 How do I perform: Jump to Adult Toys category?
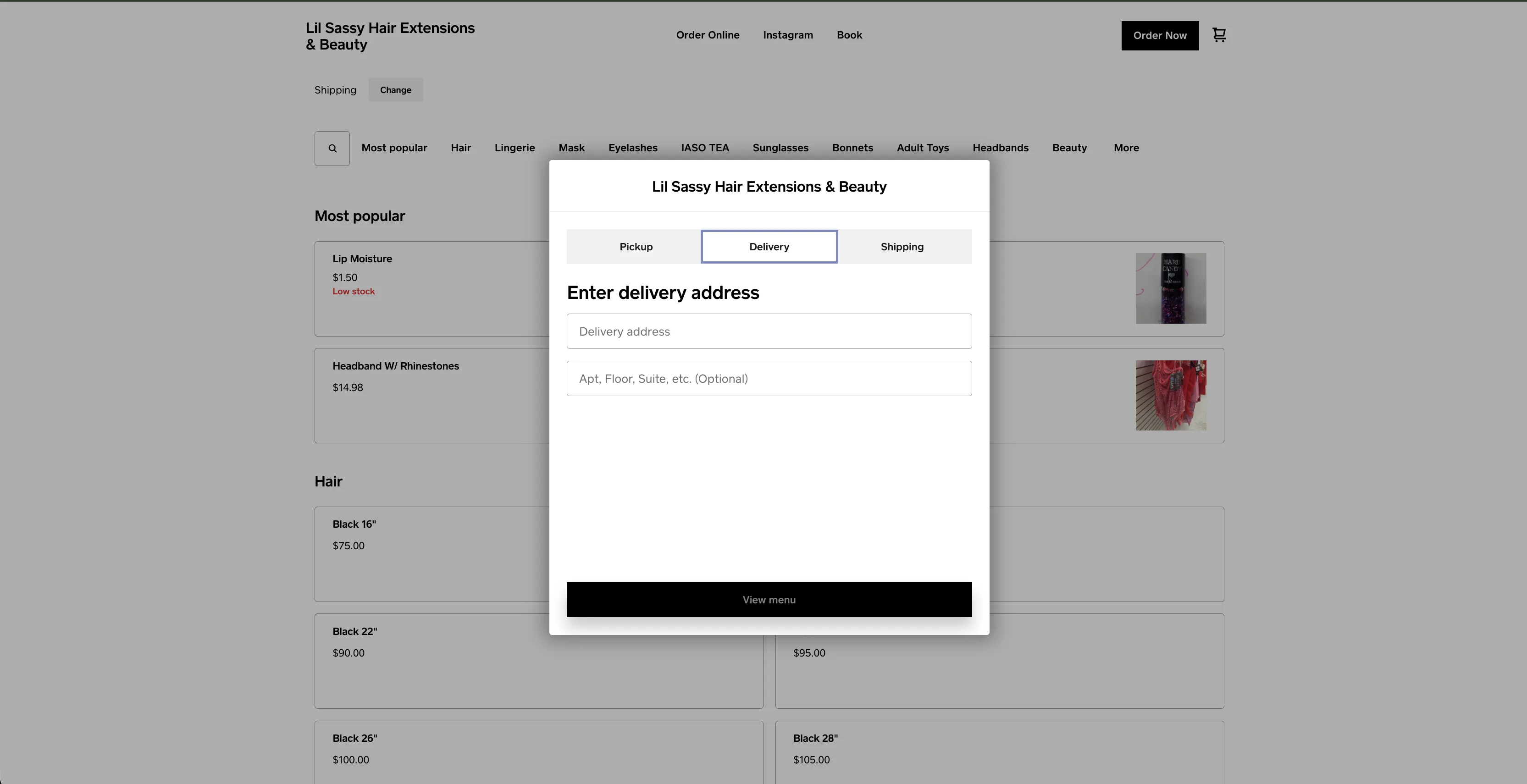[922, 148]
